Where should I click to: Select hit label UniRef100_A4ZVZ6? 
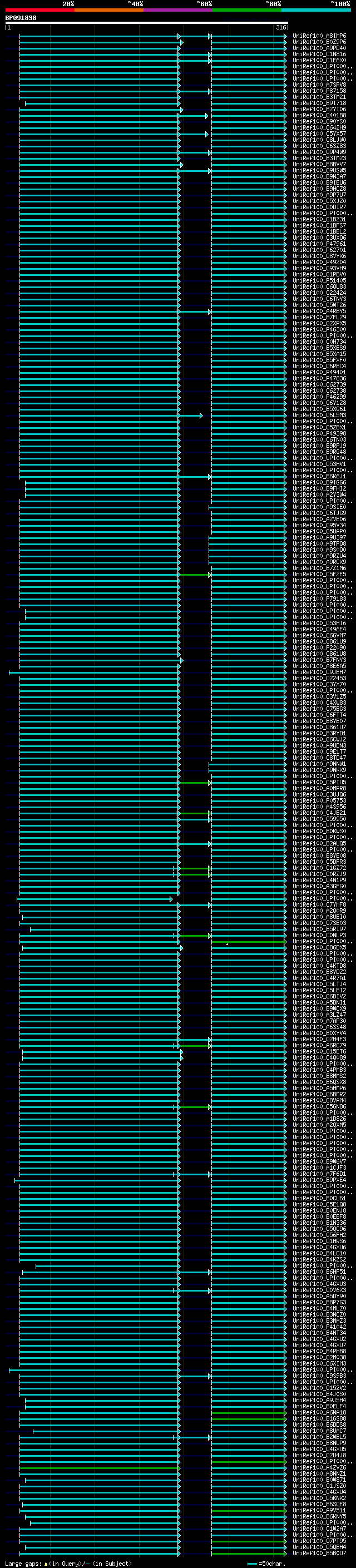tap(319, 1467)
